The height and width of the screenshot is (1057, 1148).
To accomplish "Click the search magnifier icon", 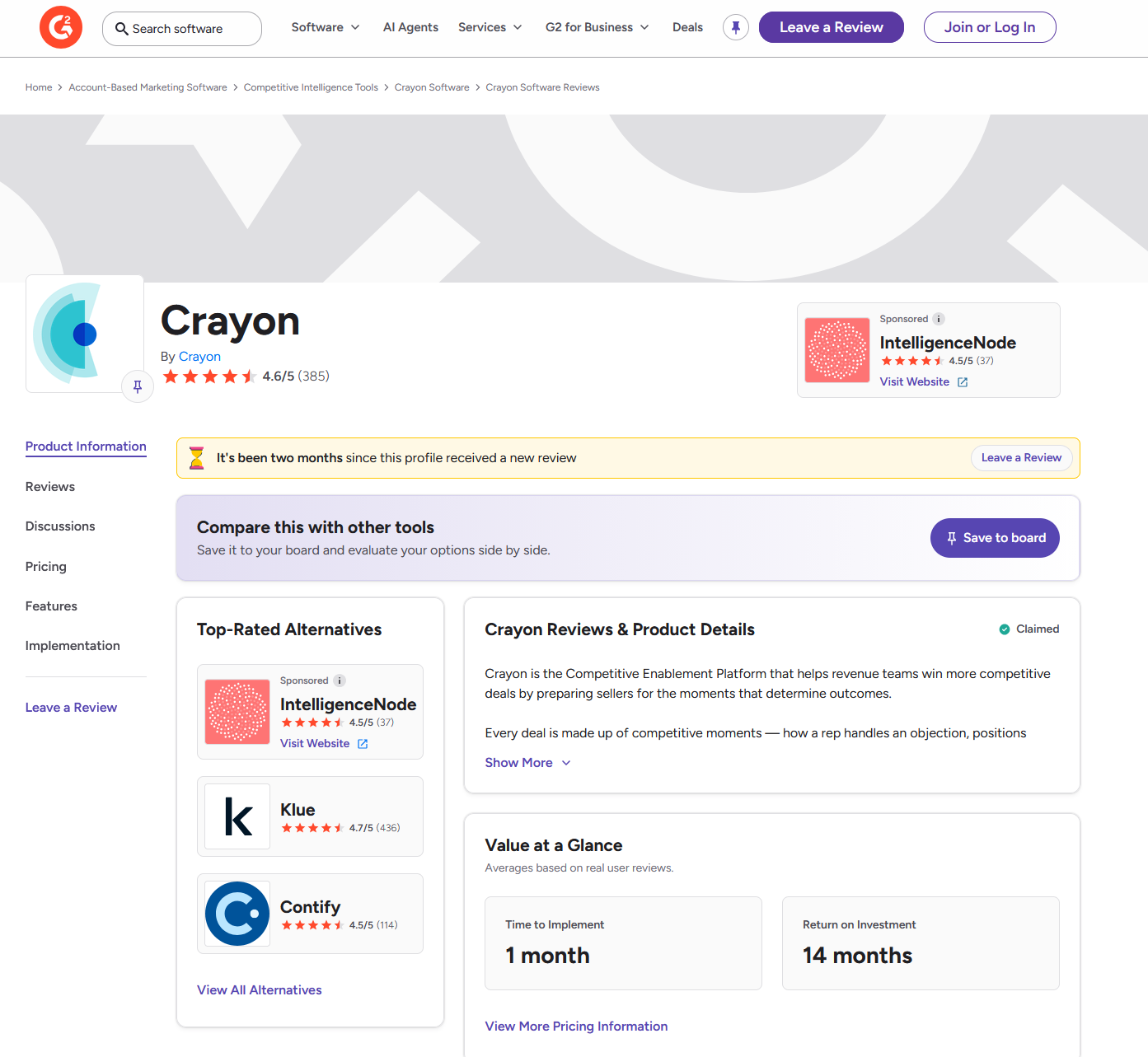I will click(121, 28).
